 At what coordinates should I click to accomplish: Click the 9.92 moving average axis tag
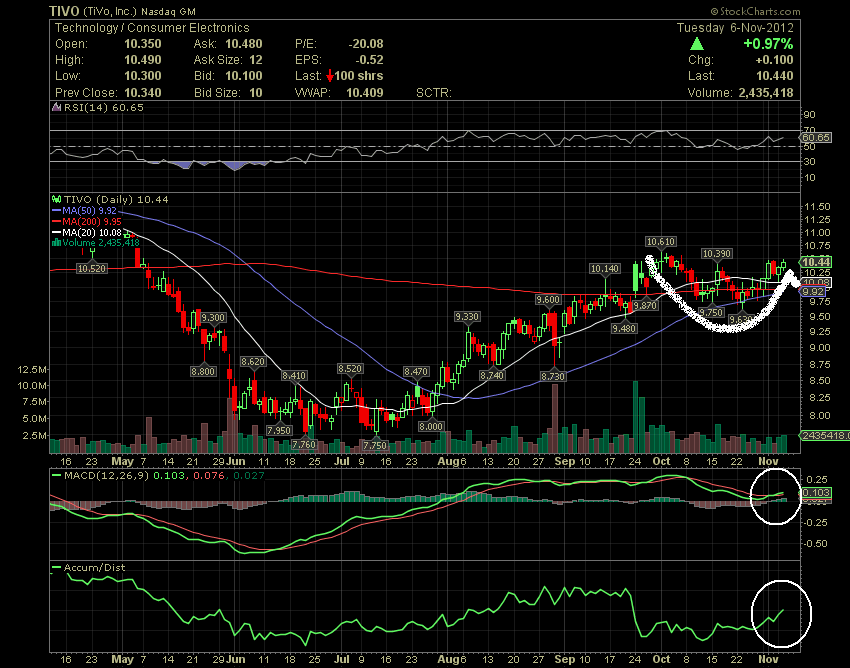pyautogui.click(x=813, y=292)
